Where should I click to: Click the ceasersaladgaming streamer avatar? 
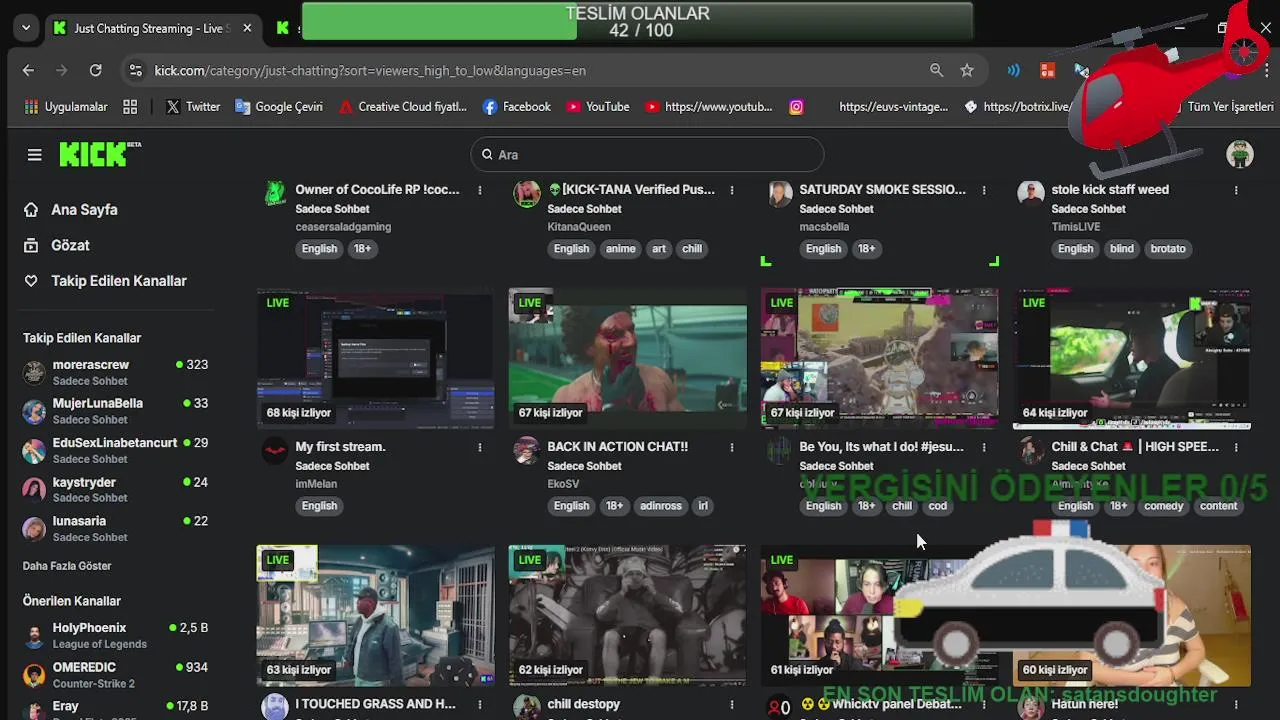275,194
